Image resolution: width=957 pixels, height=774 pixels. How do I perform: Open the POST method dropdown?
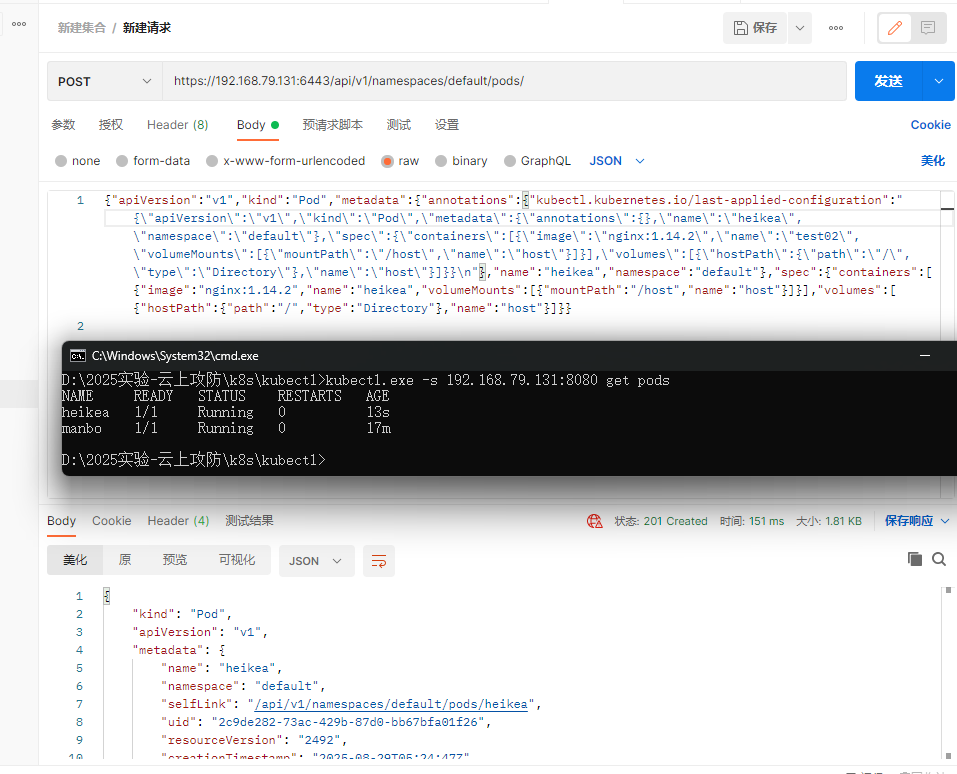[104, 81]
